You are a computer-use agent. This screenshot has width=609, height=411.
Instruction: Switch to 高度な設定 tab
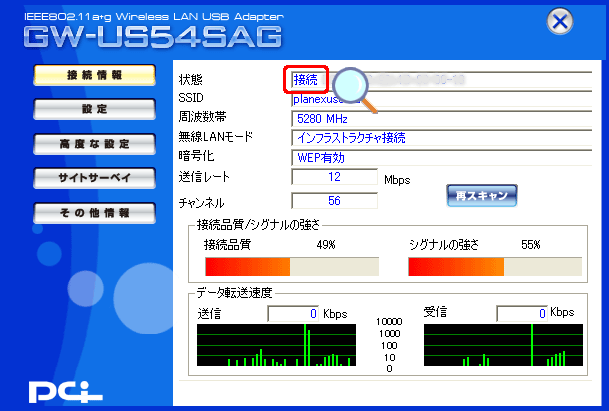pos(94,144)
